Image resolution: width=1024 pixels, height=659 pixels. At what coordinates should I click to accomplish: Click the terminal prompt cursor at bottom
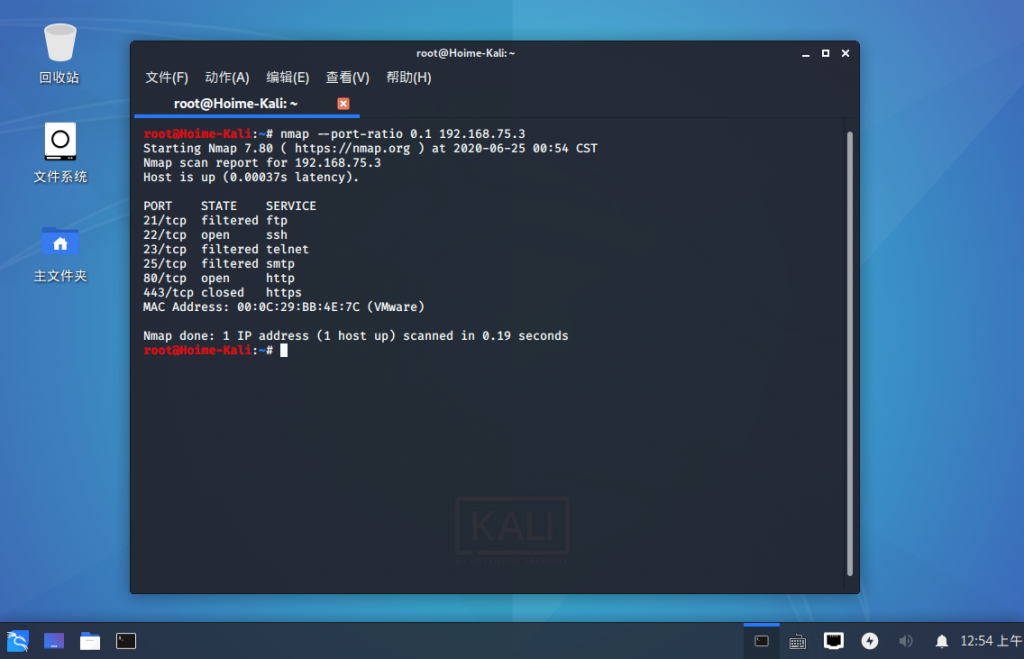pyautogui.click(x=283, y=351)
